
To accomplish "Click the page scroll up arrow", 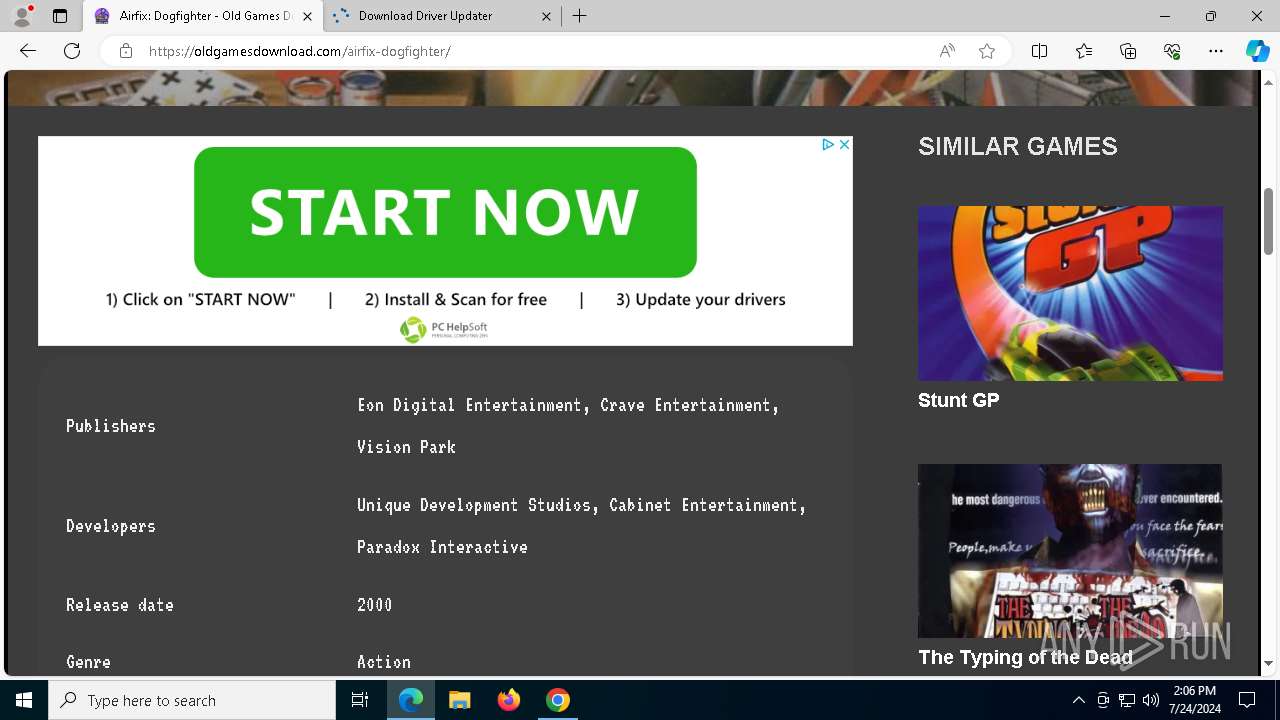I will [x=1269, y=82].
